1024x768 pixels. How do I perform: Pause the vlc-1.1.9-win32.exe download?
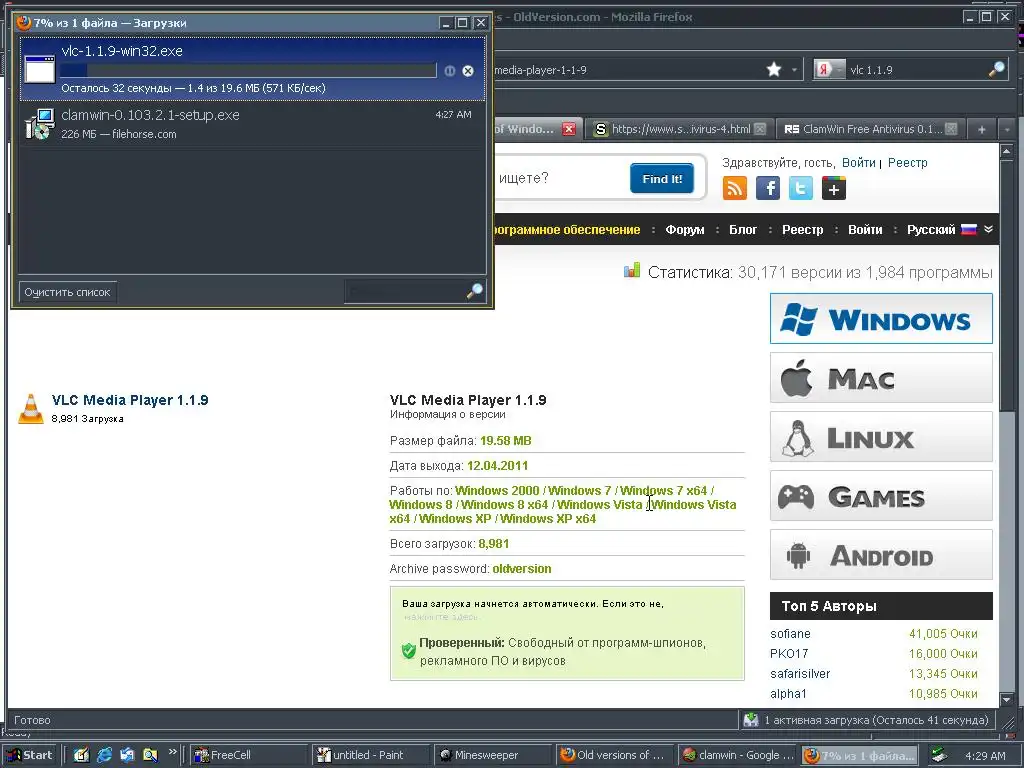[x=449, y=71]
